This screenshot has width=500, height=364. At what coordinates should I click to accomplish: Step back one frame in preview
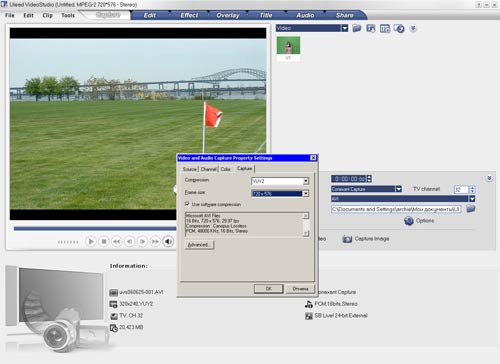129,241
